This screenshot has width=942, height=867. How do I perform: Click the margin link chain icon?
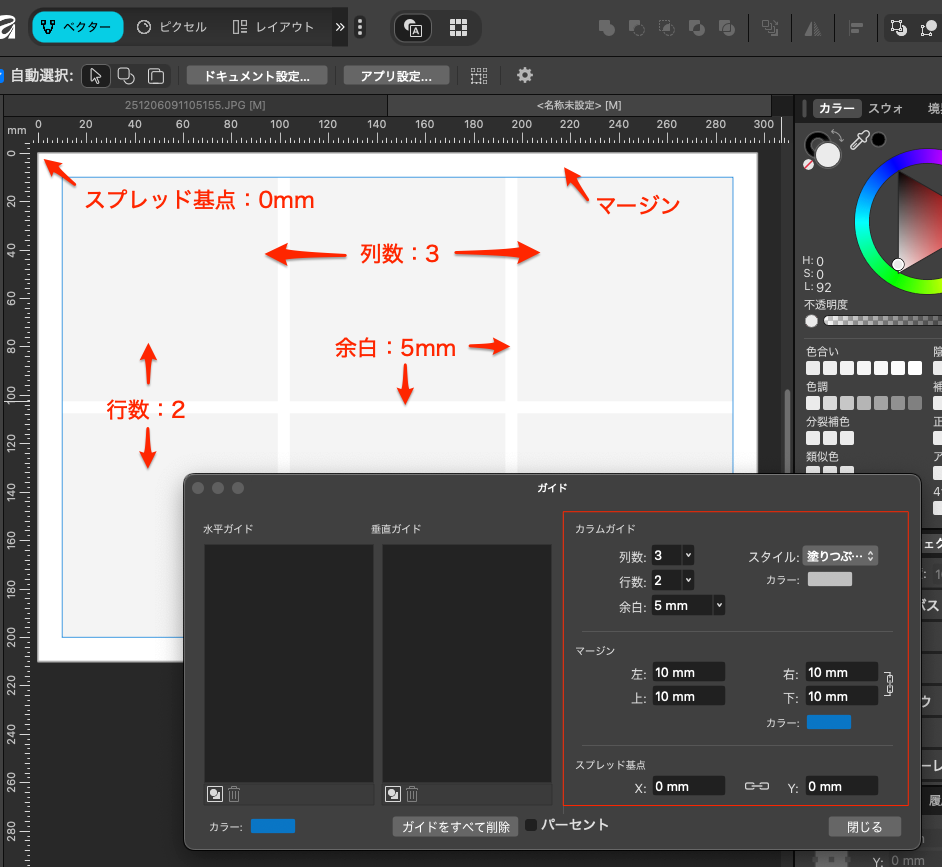point(889,685)
